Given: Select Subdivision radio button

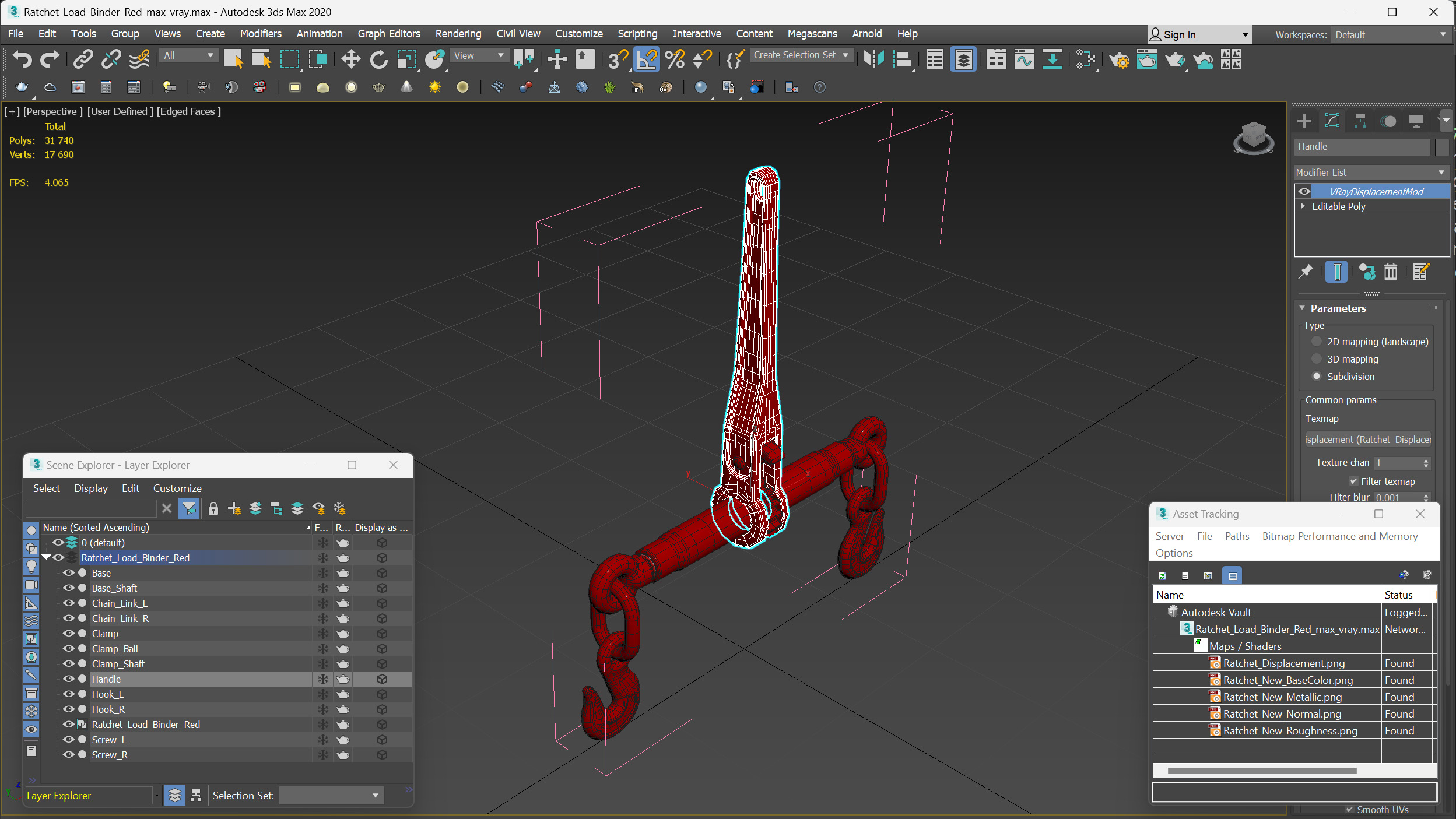Looking at the screenshot, I should (1316, 377).
